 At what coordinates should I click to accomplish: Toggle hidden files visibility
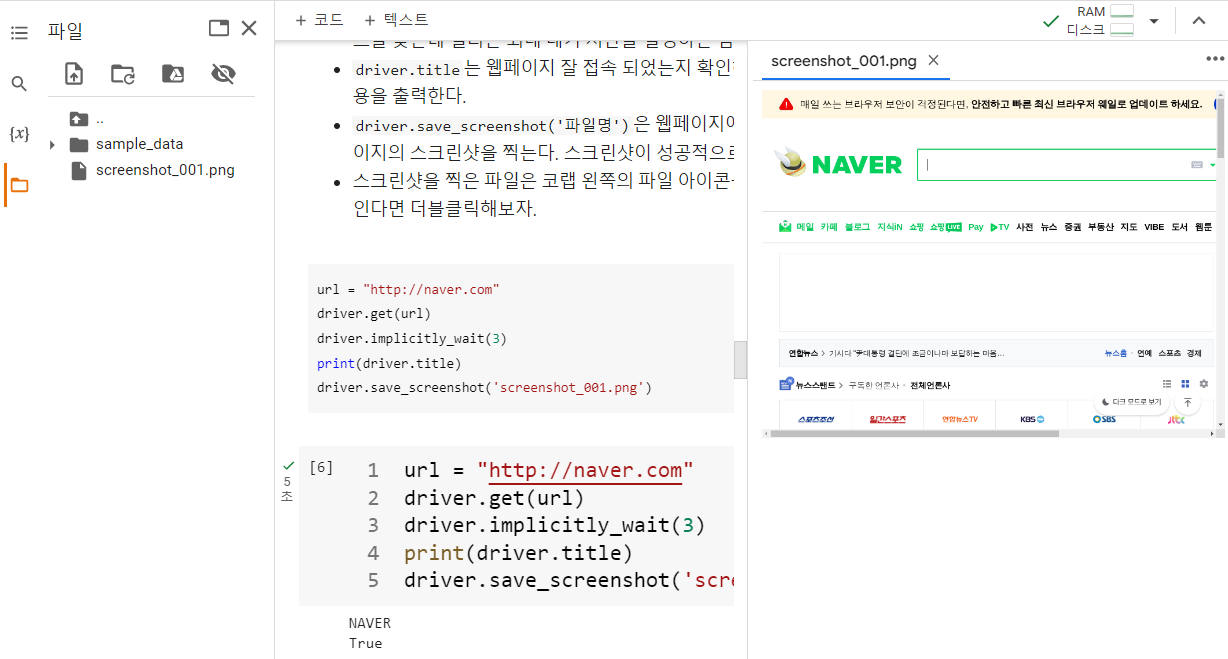tap(222, 73)
